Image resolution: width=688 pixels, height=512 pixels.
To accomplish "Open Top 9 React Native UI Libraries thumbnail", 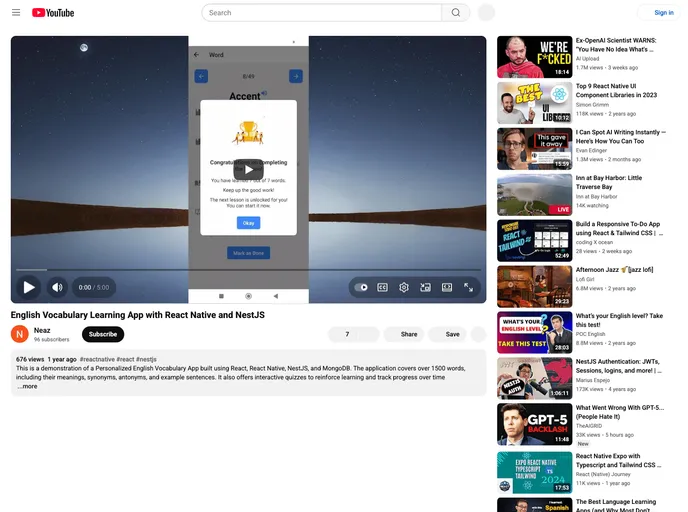I will (534, 103).
